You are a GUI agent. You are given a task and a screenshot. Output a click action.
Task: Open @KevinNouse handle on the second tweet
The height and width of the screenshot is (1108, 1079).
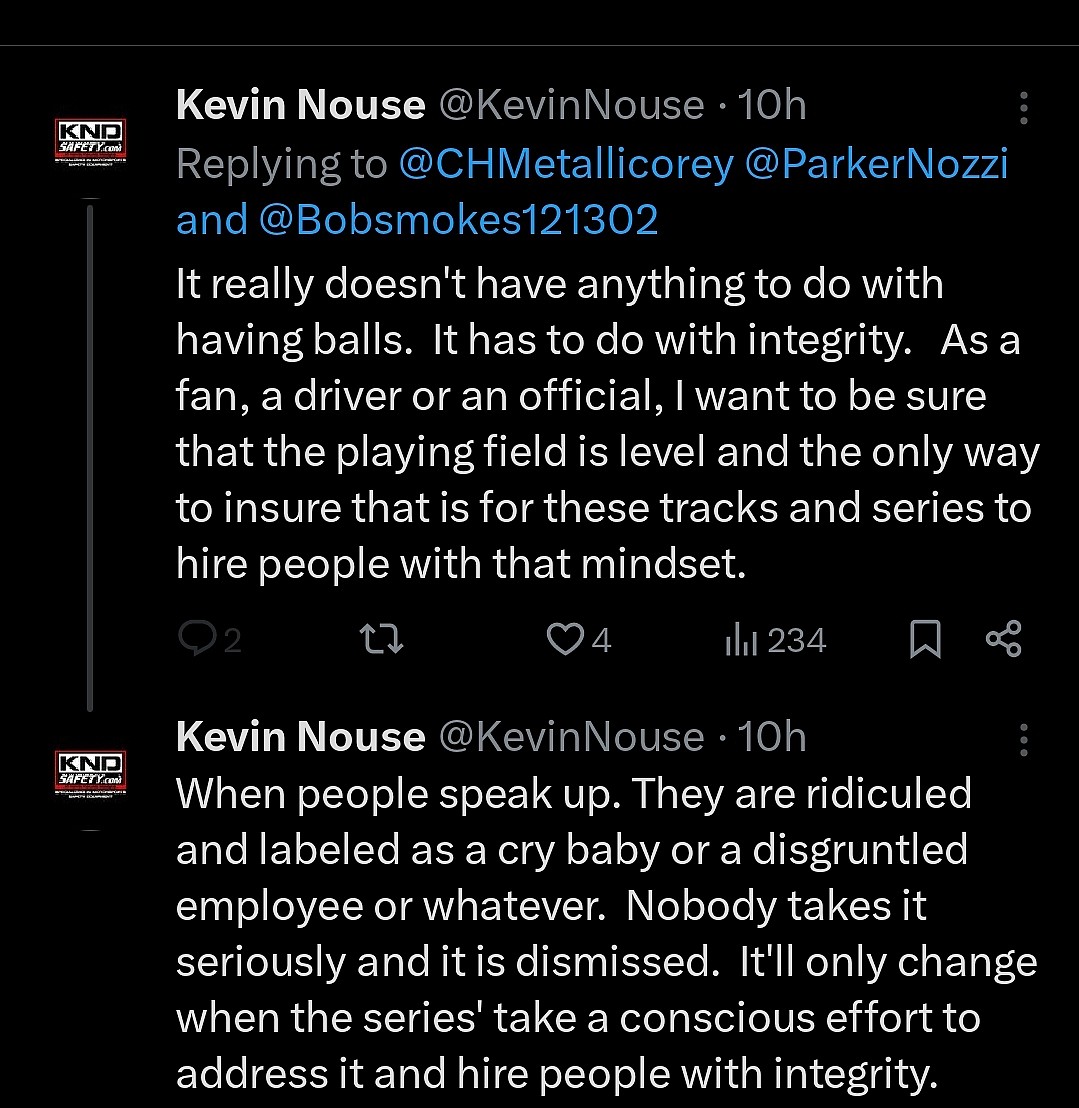click(571, 738)
